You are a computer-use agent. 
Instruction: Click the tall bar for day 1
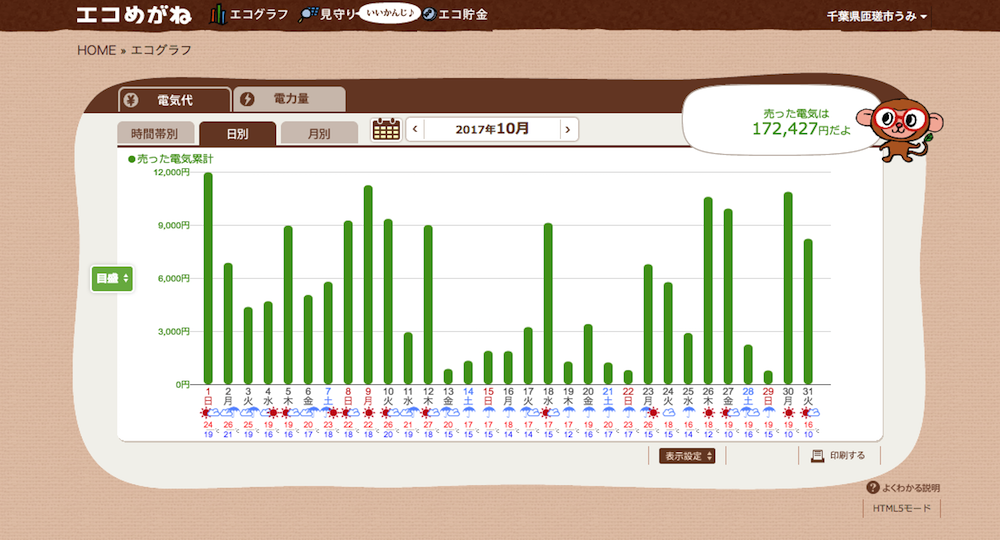(208, 278)
